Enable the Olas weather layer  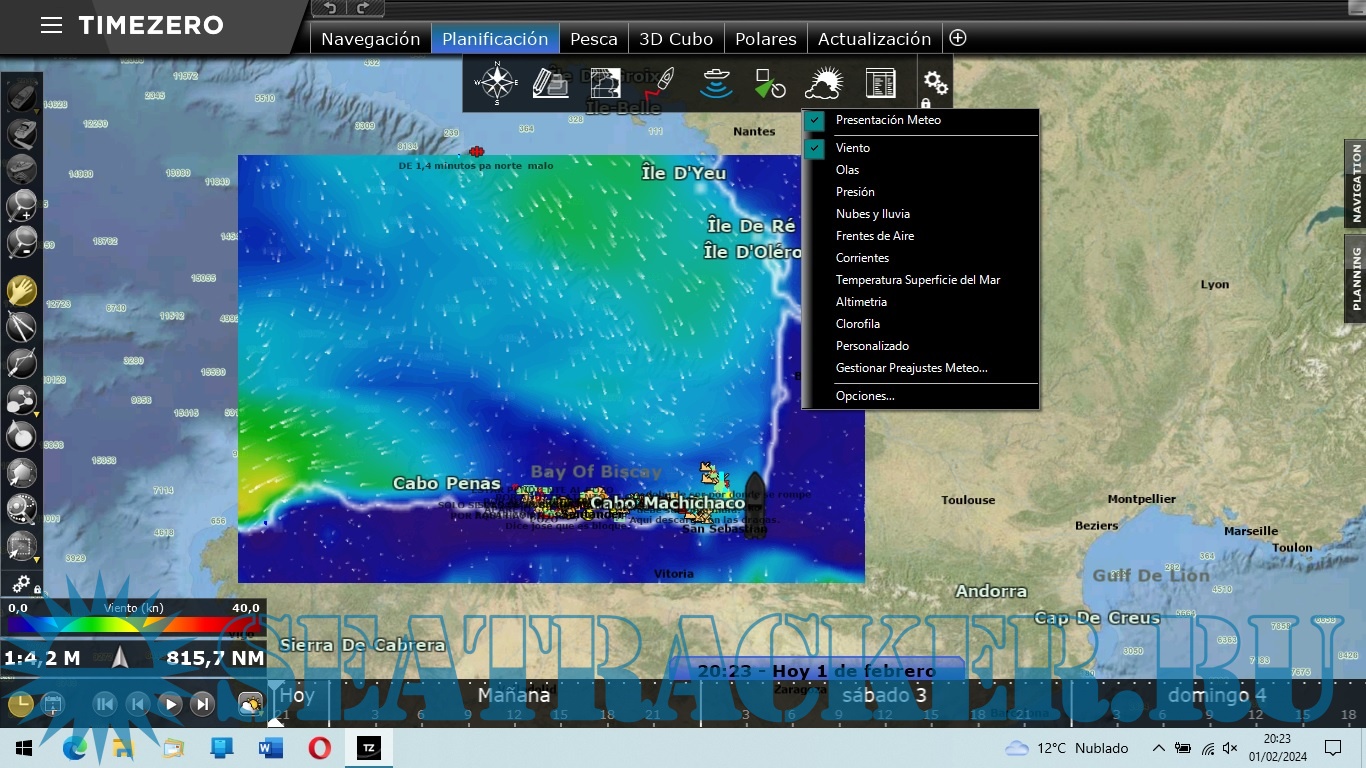click(x=846, y=169)
